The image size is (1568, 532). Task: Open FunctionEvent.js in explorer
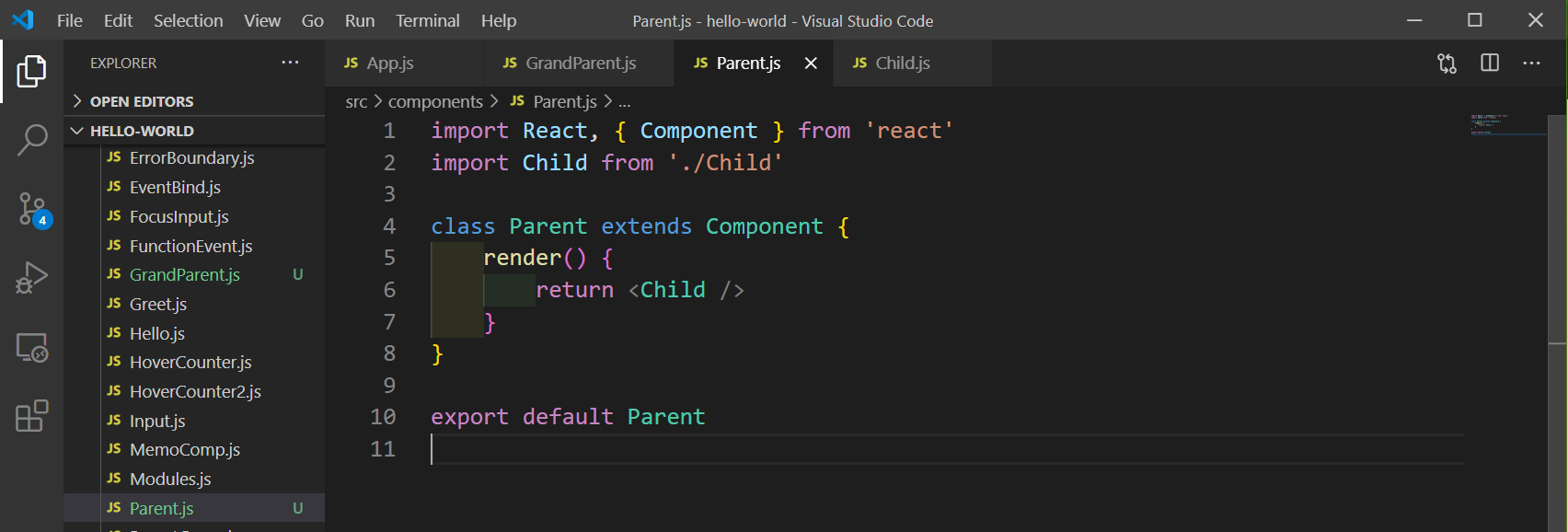(x=194, y=246)
